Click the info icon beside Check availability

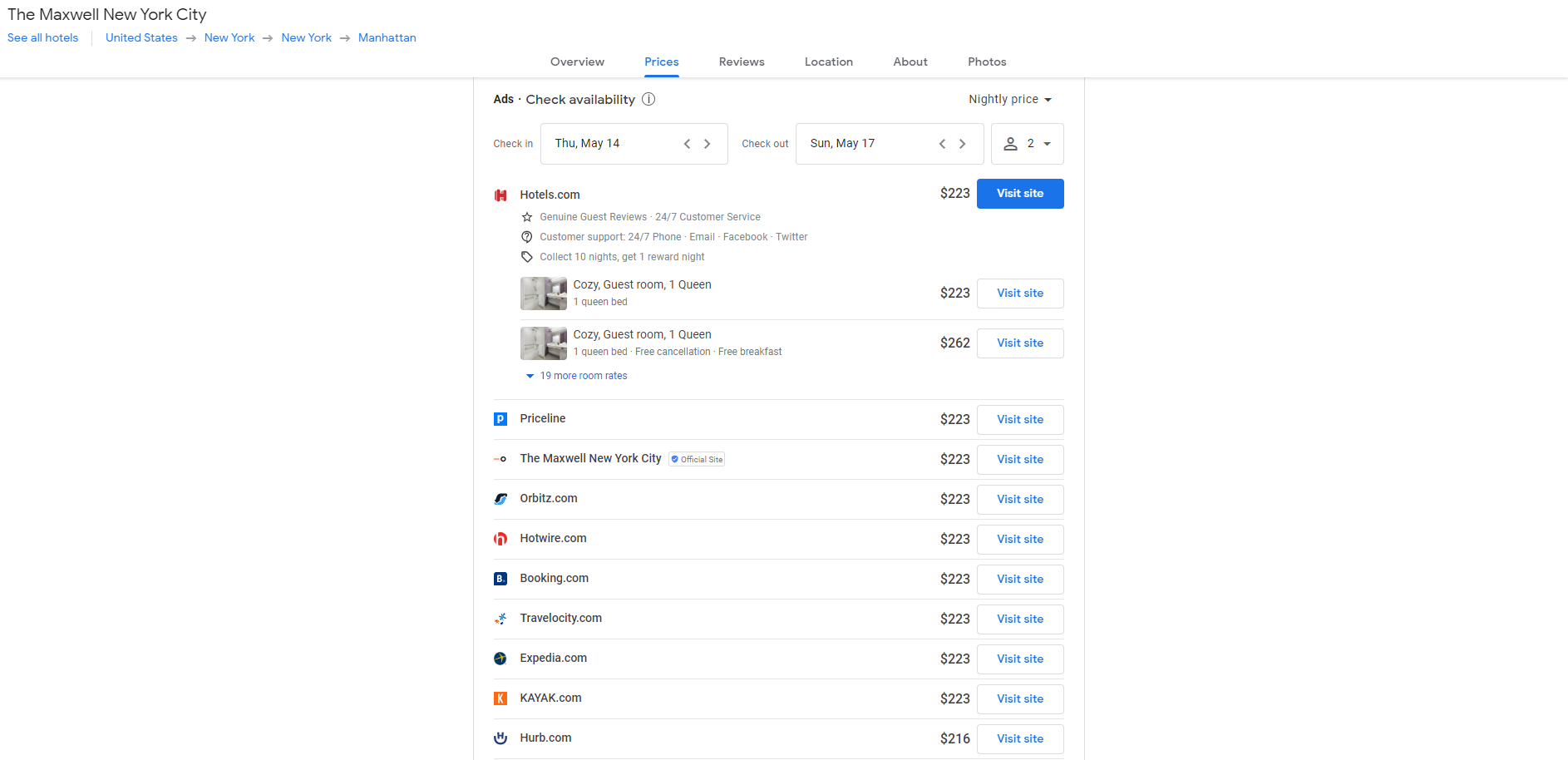[648, 100]
